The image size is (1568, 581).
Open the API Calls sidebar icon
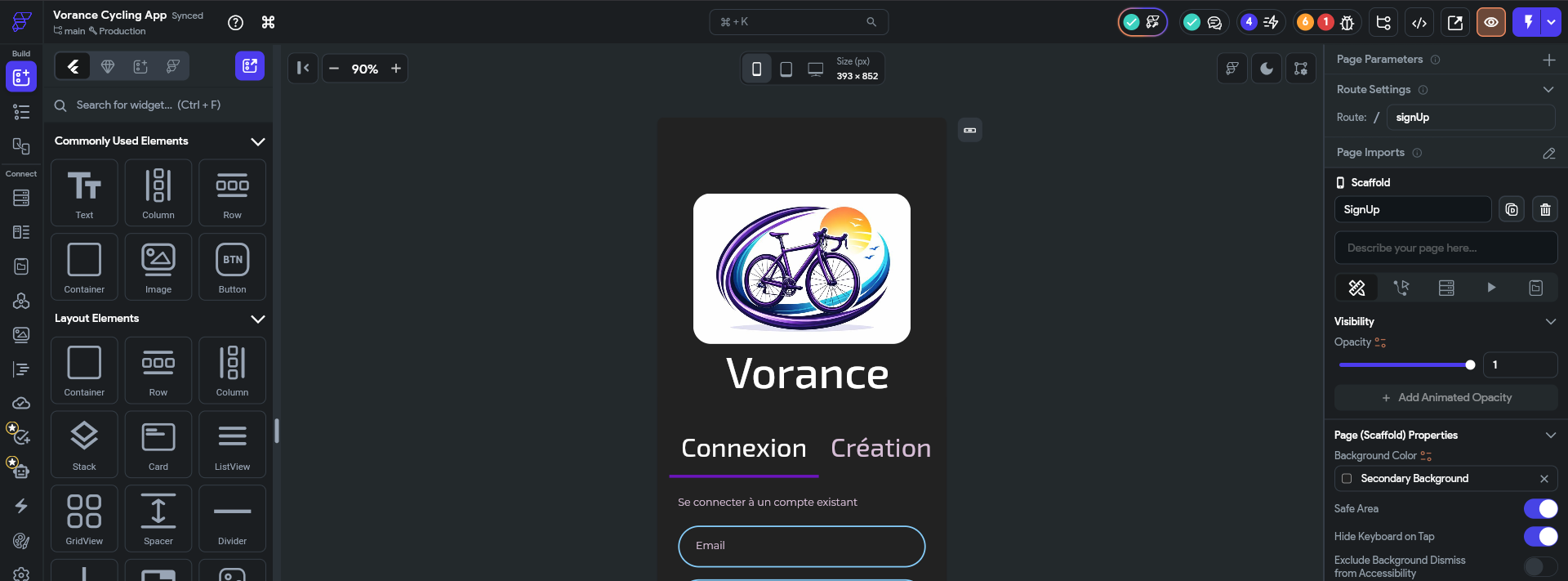tap(21, 301)
